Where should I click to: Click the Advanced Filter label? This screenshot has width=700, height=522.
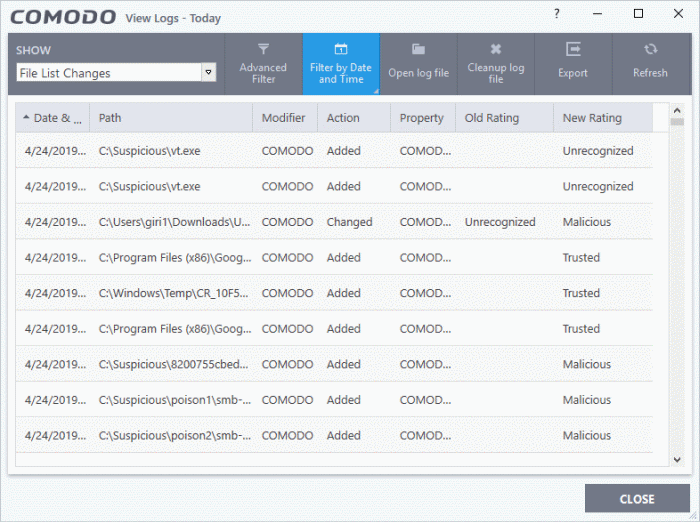pos(263,73)
